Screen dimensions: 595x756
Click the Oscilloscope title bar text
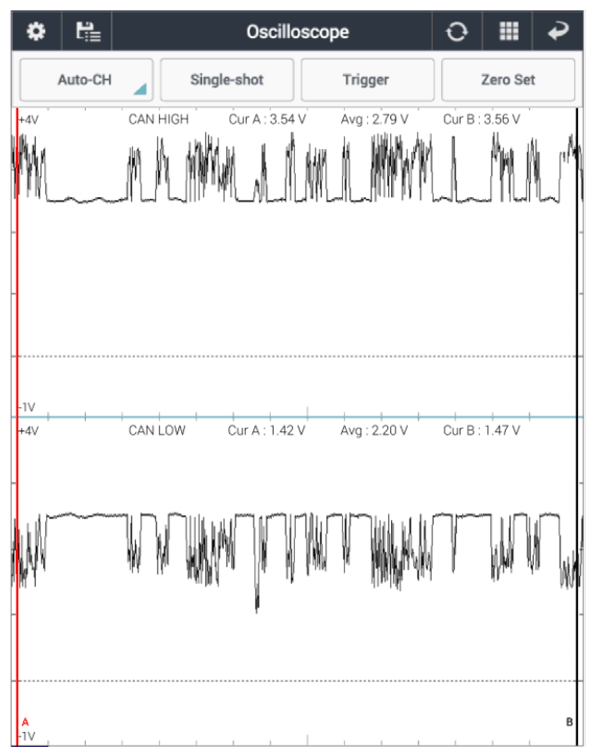(x=298, y=32)
